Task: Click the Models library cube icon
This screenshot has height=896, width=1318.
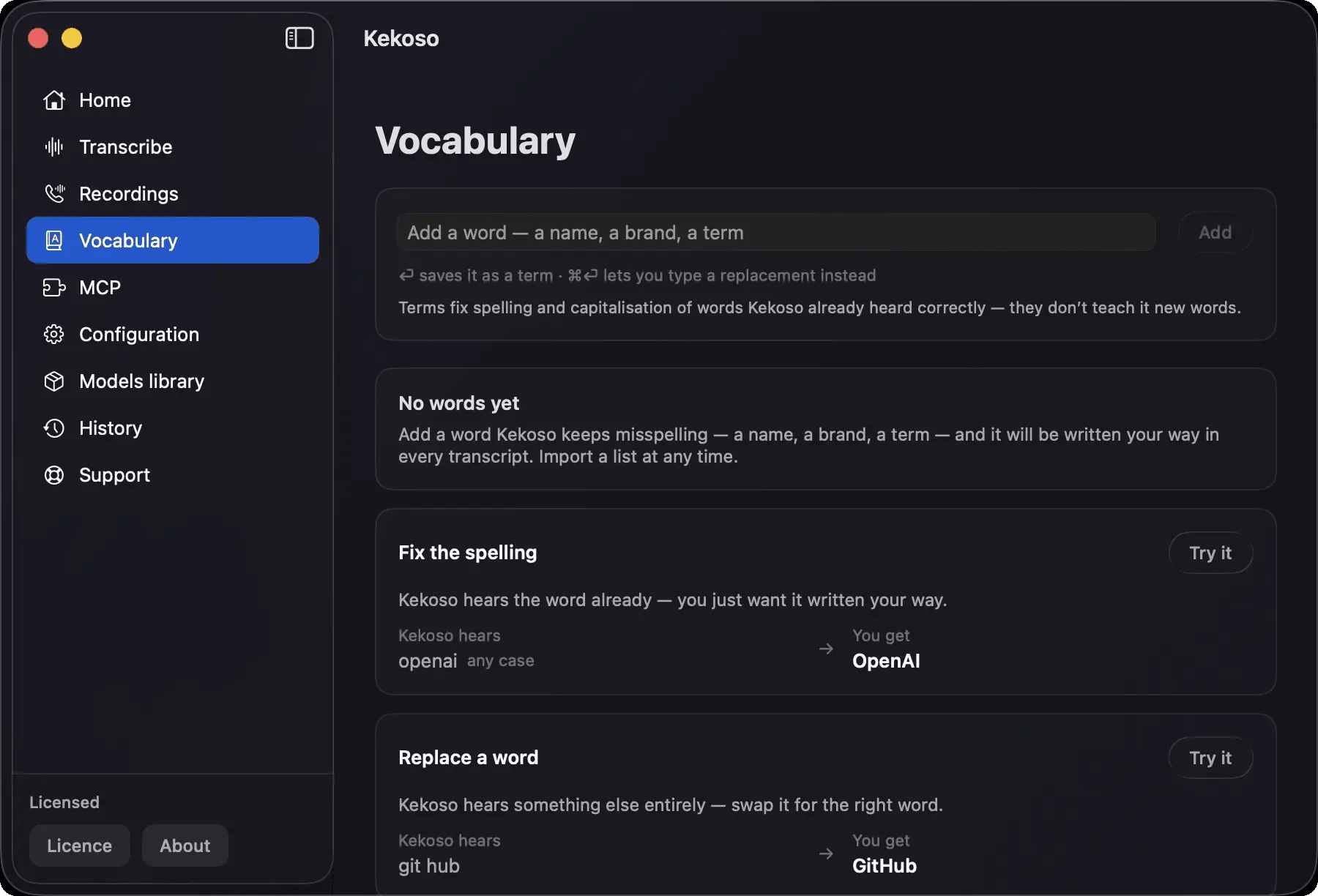Action: click(54, 381)
